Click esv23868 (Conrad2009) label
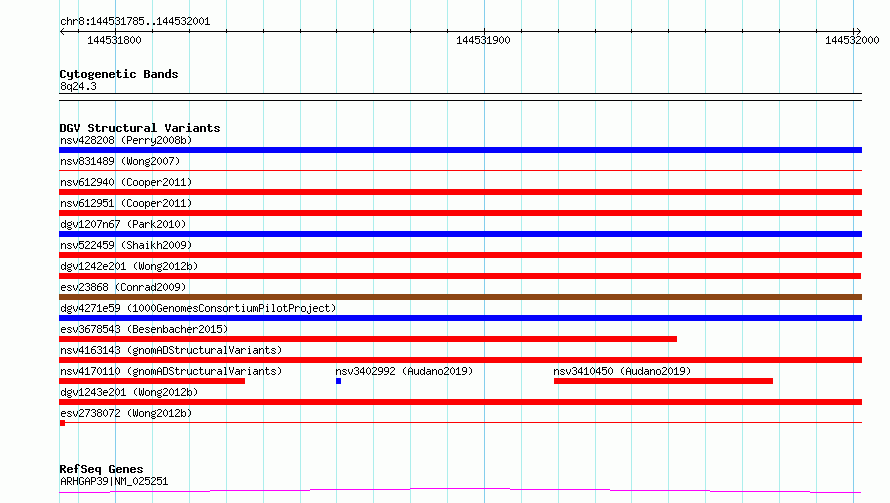Screen dimensions: 890x503 click(x=123, y=287)
